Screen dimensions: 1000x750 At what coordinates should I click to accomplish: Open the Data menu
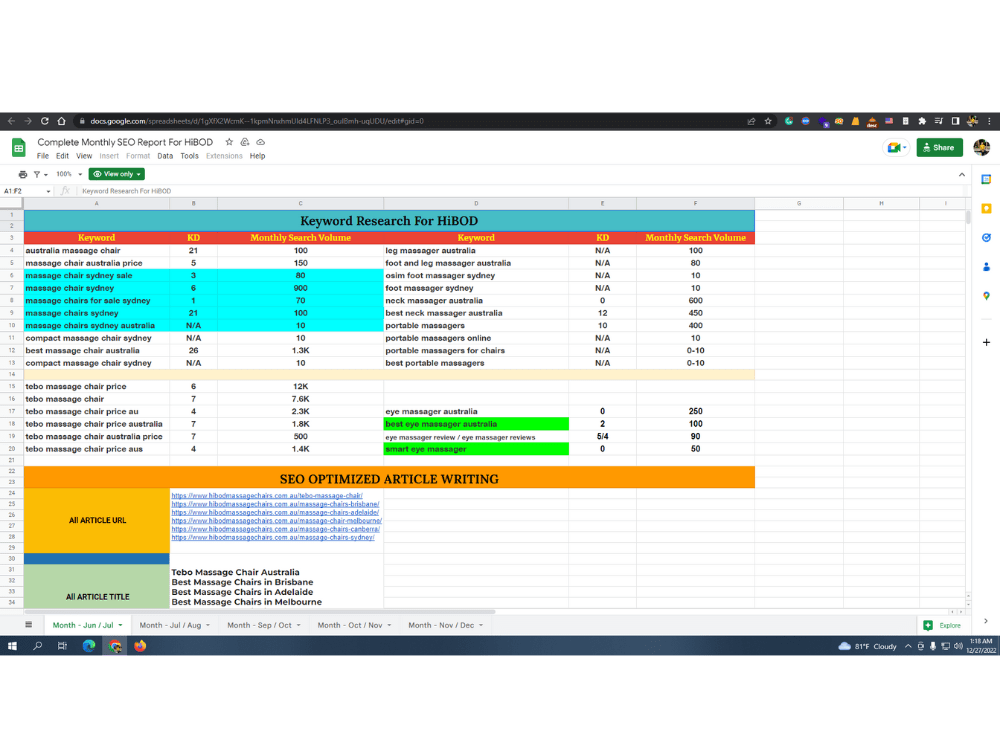165,156
